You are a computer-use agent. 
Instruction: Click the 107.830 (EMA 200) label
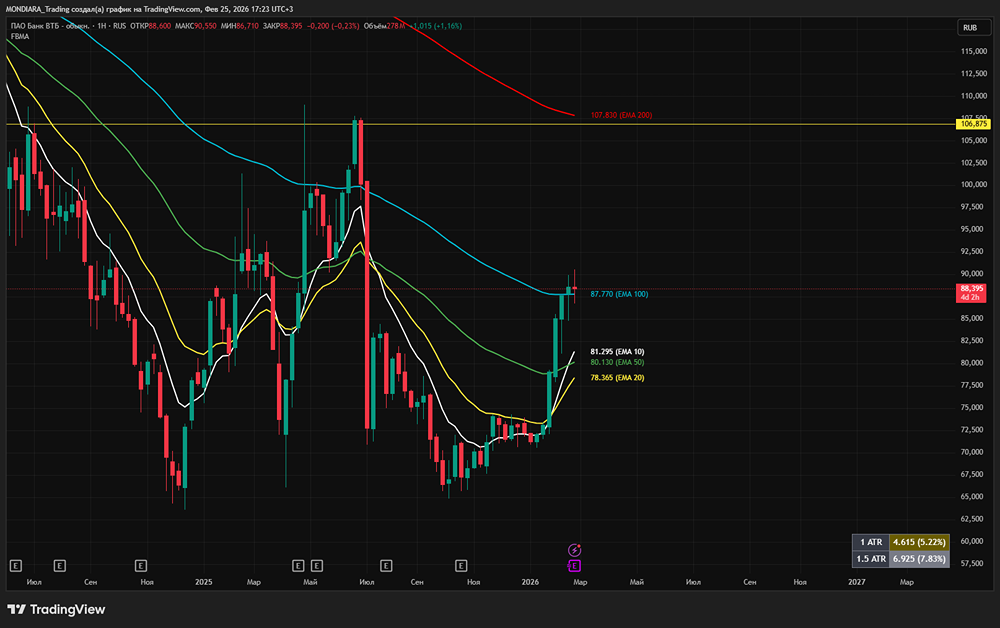coord(621,115)
